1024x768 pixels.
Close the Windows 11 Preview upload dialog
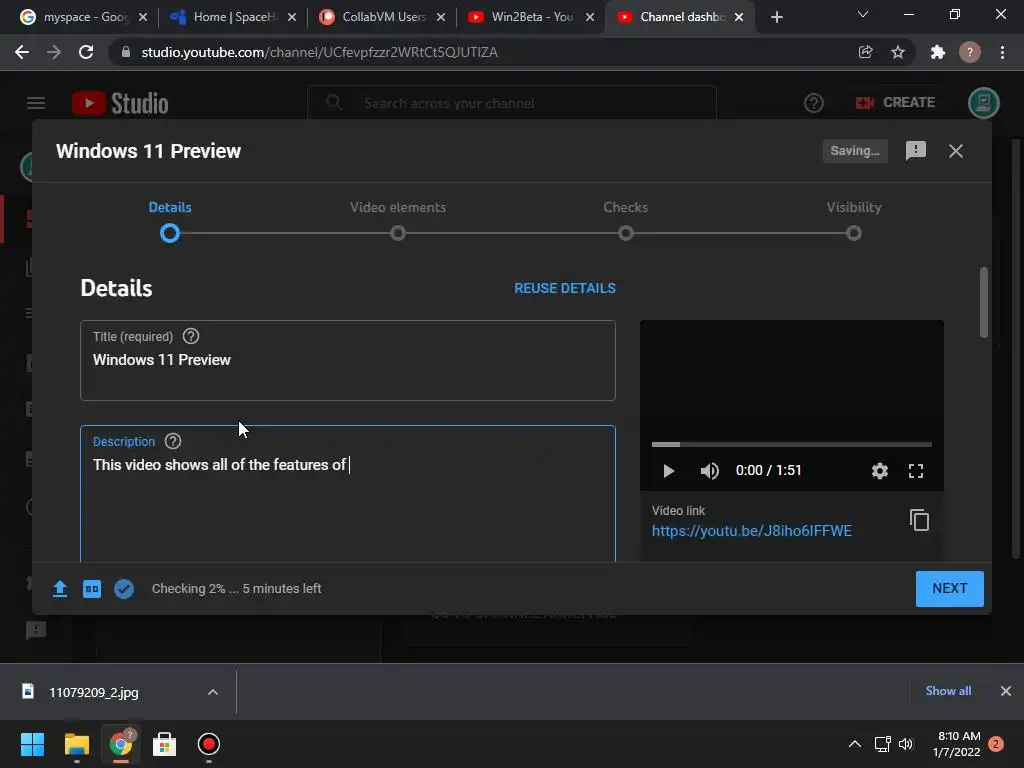click(x=955, y=151)
